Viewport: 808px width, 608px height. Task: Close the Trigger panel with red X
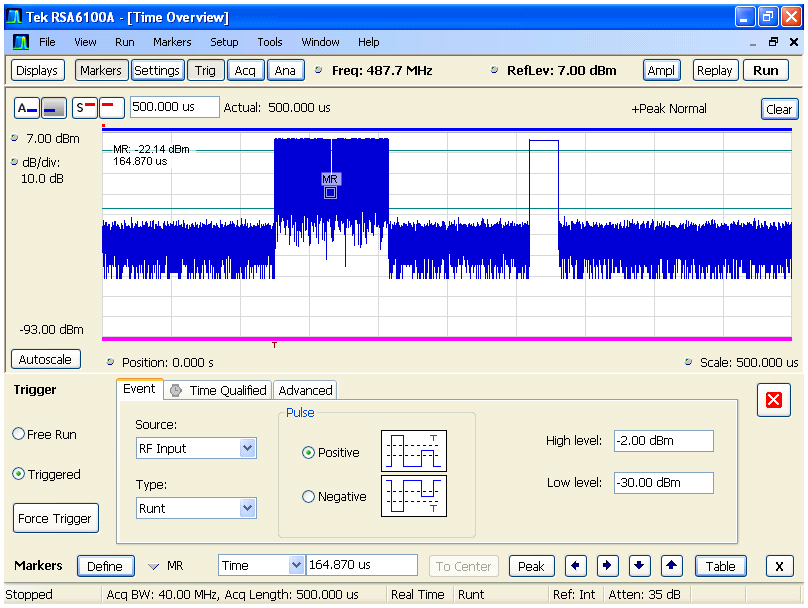(x=772, y=400)
